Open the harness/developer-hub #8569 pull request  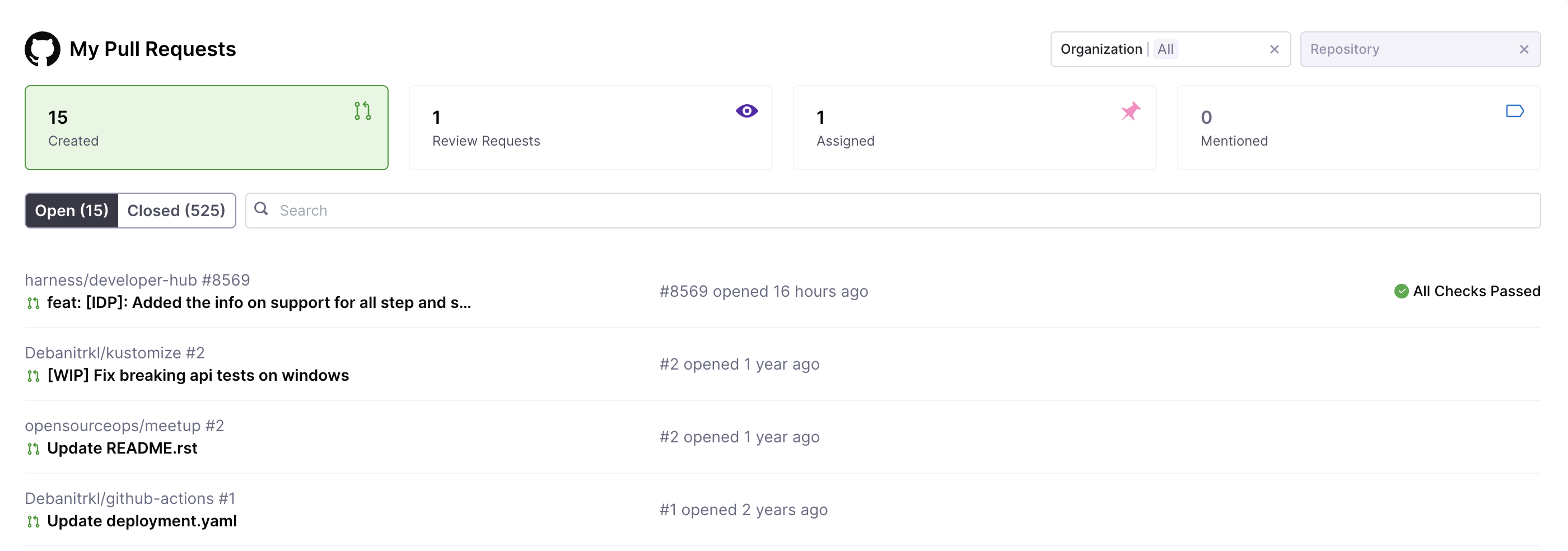pos(259,303)
